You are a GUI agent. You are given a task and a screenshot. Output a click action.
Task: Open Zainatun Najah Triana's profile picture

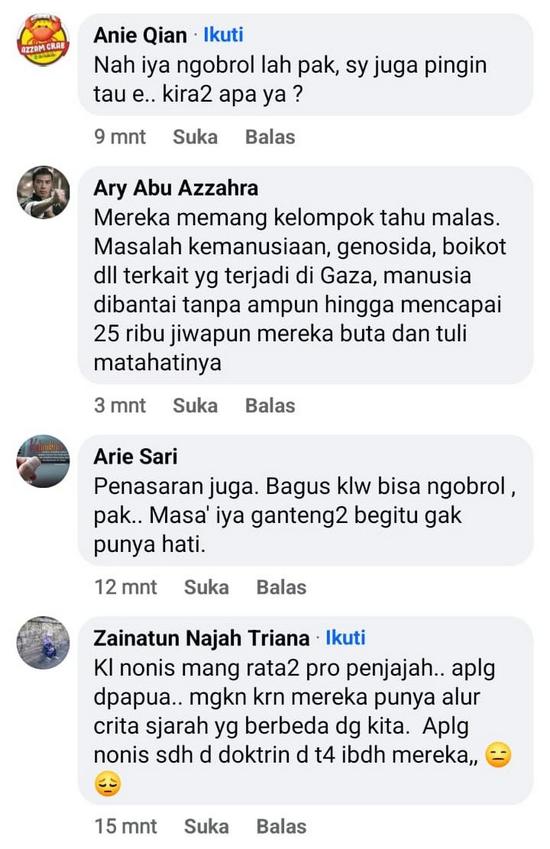(43, 642)
